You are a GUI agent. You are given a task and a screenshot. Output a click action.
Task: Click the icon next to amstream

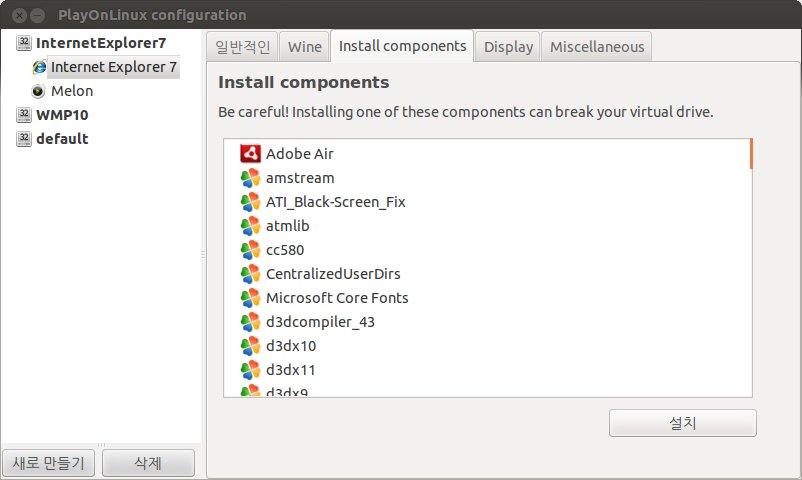tap(250, 178)
